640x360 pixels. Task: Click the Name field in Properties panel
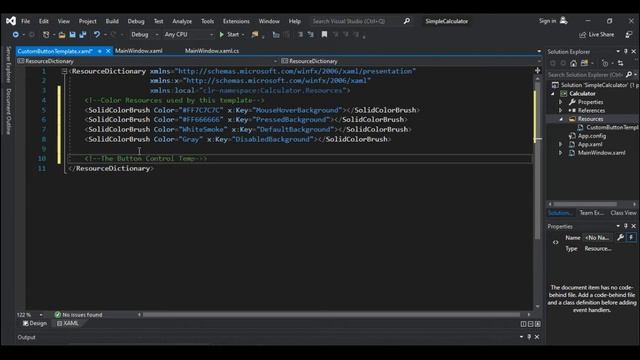[598, 238]
